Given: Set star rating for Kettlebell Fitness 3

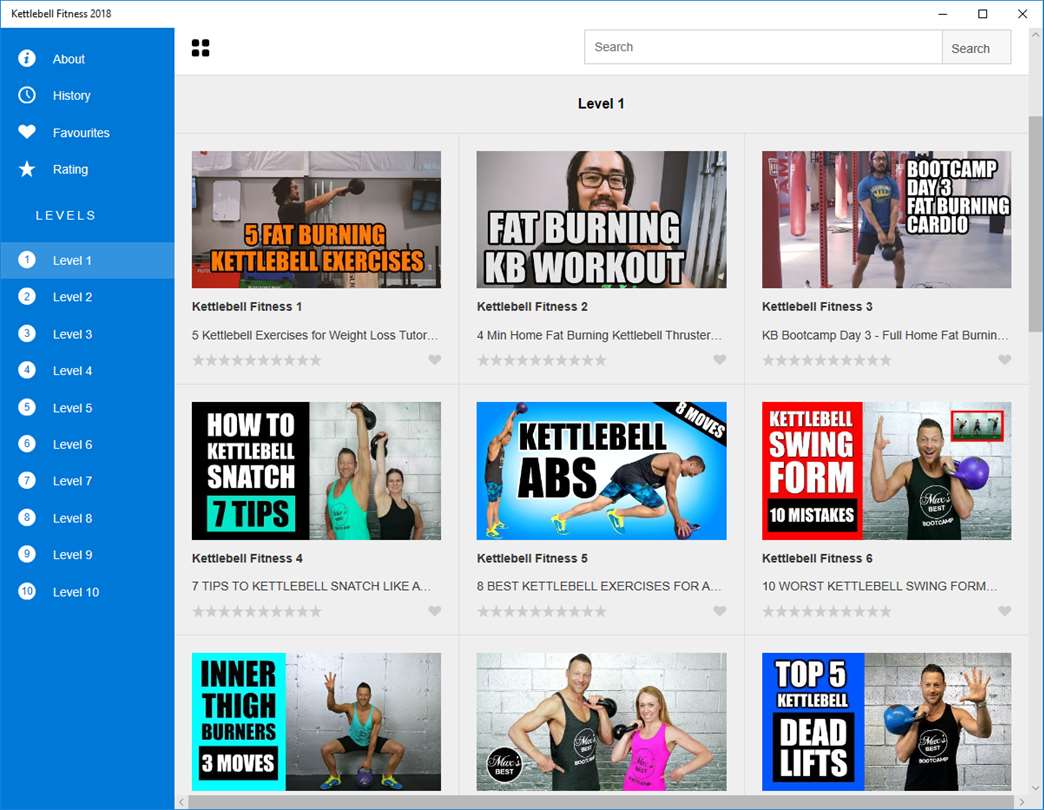Looking at the screenshot, I should tap(826, 360).
